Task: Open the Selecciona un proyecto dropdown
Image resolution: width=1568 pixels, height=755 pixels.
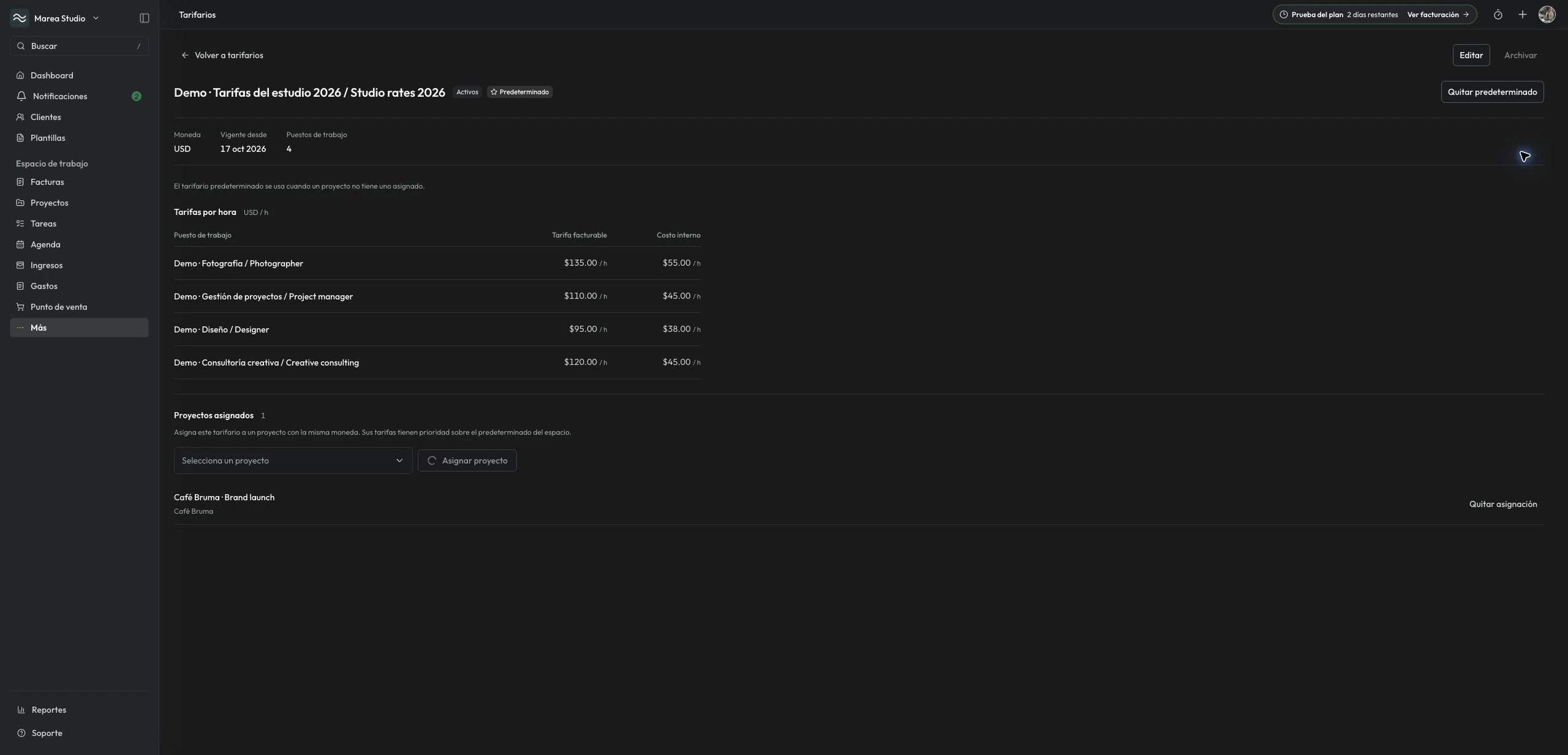Action: tap(293, 460)
